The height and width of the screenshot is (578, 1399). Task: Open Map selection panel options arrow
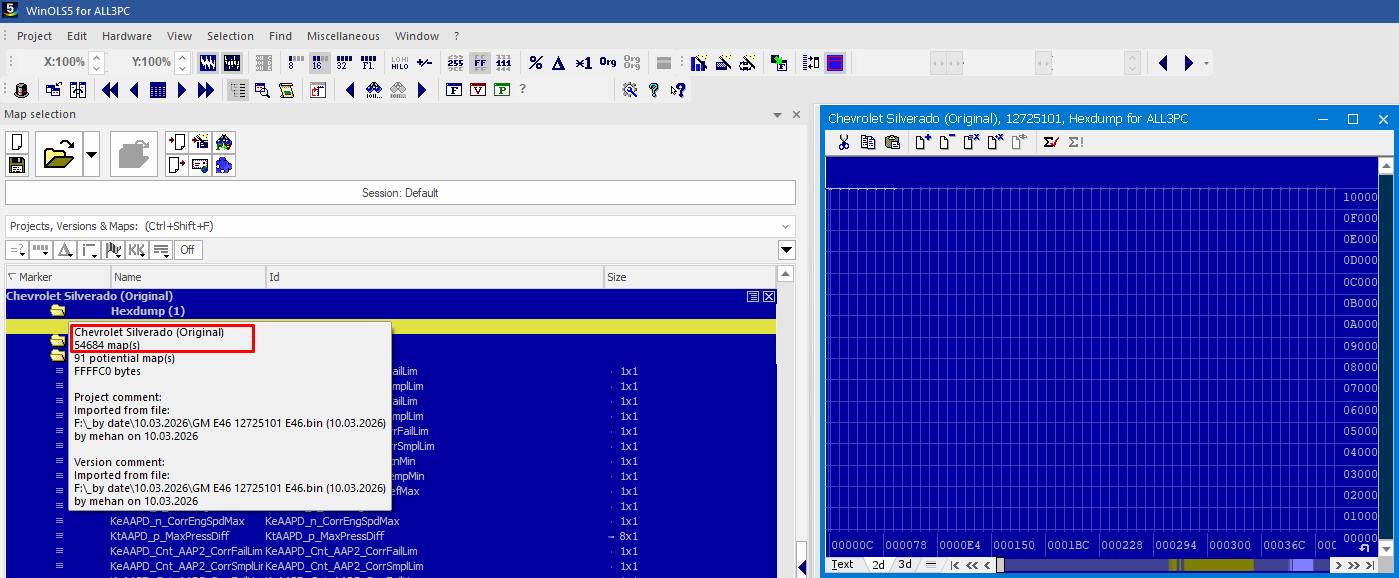coord(778,115)
